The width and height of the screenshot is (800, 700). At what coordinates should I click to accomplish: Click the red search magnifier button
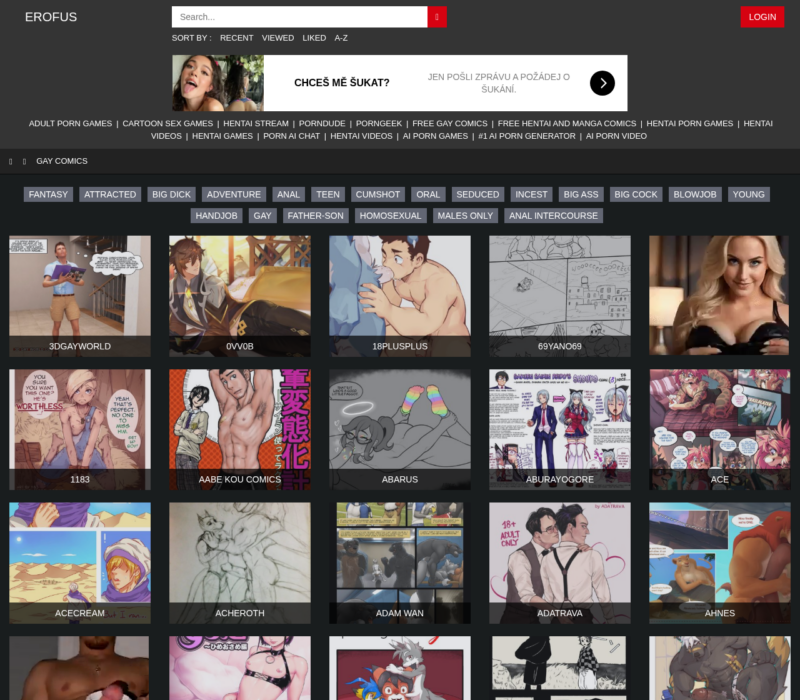point(437,17)
